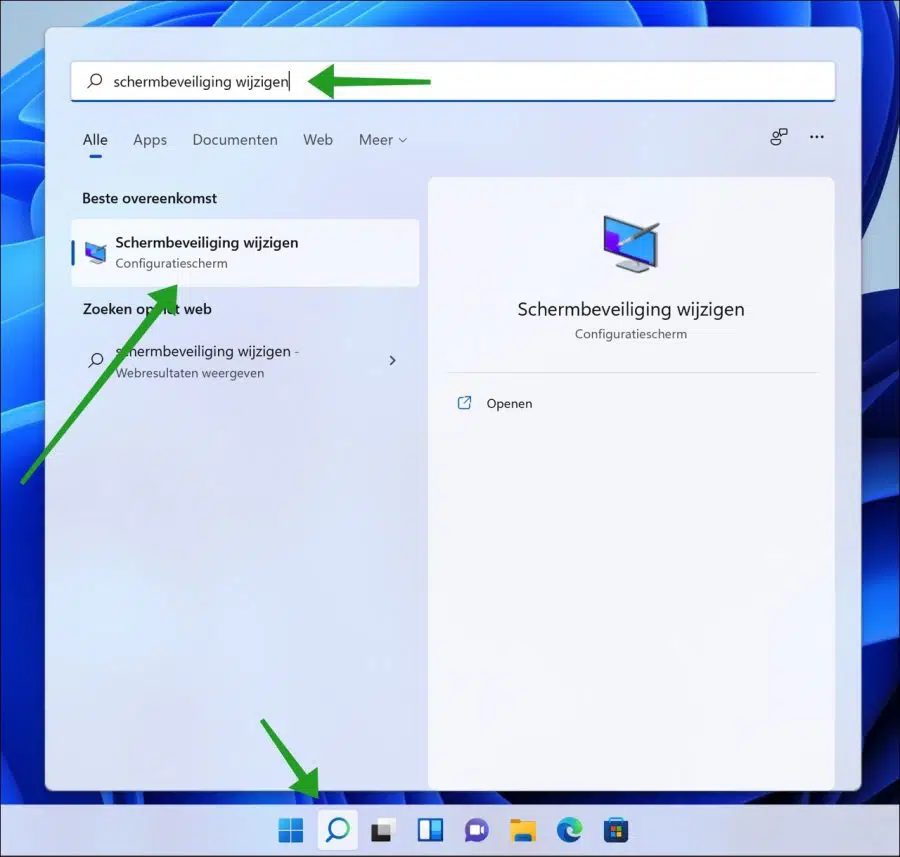Image resolution: width=900 pixels, height=857 pixels.
Task: Expand the web result chevron arrow
Action: click(x=393, y=360)
